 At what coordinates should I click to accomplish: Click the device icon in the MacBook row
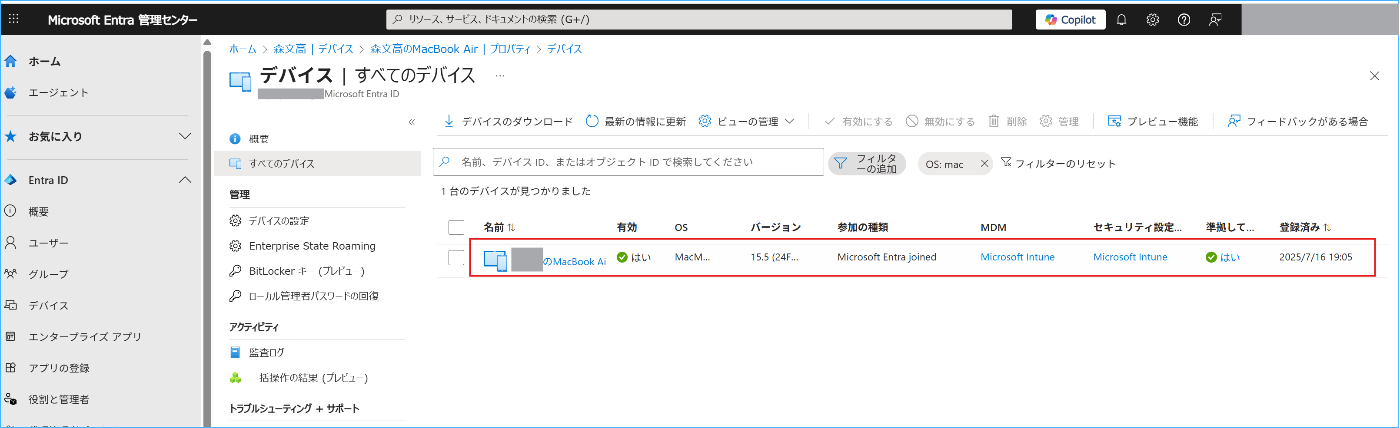(x=496, y=260)
